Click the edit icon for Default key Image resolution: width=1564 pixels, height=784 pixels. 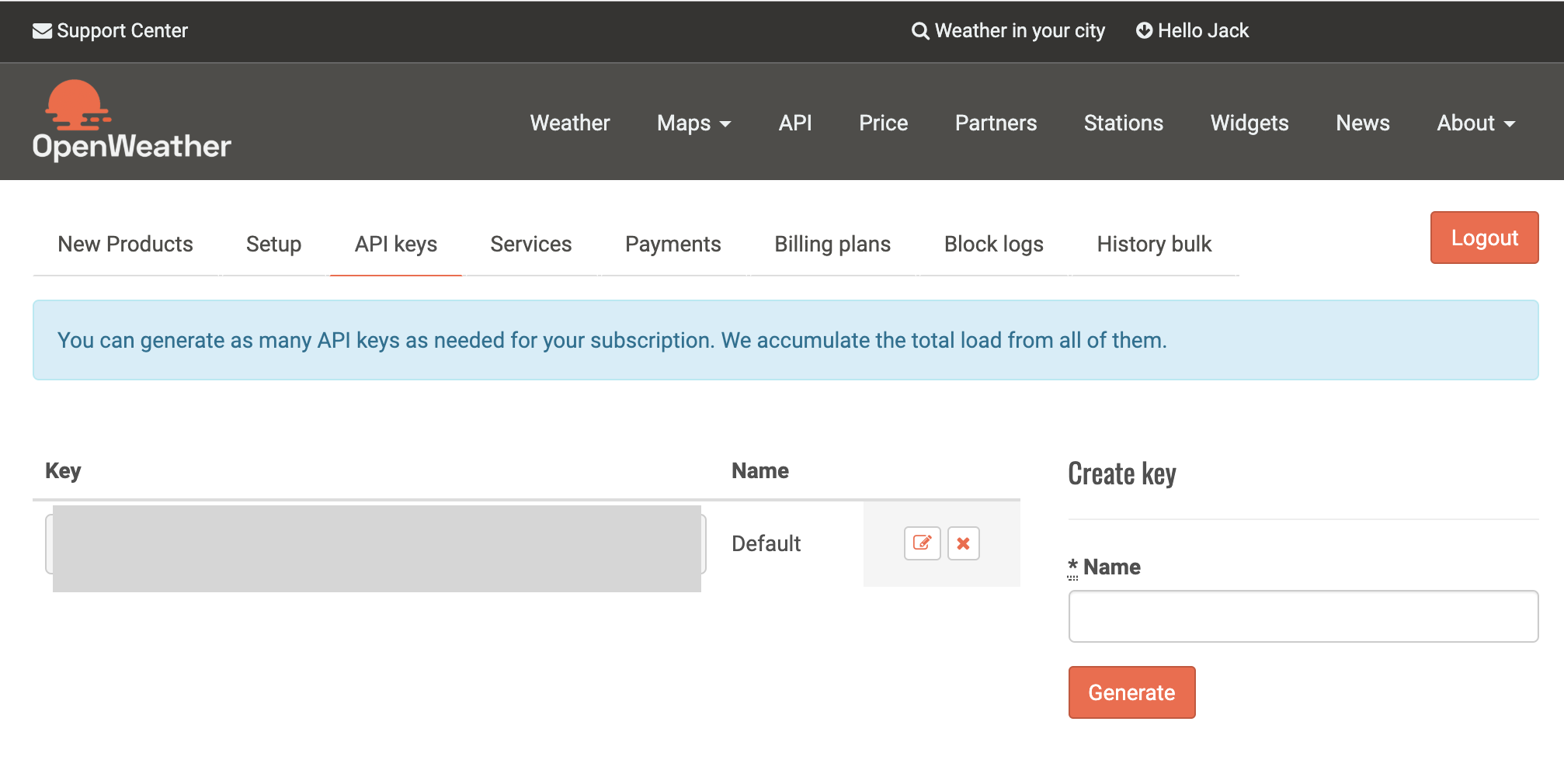[x=922, y=543]
